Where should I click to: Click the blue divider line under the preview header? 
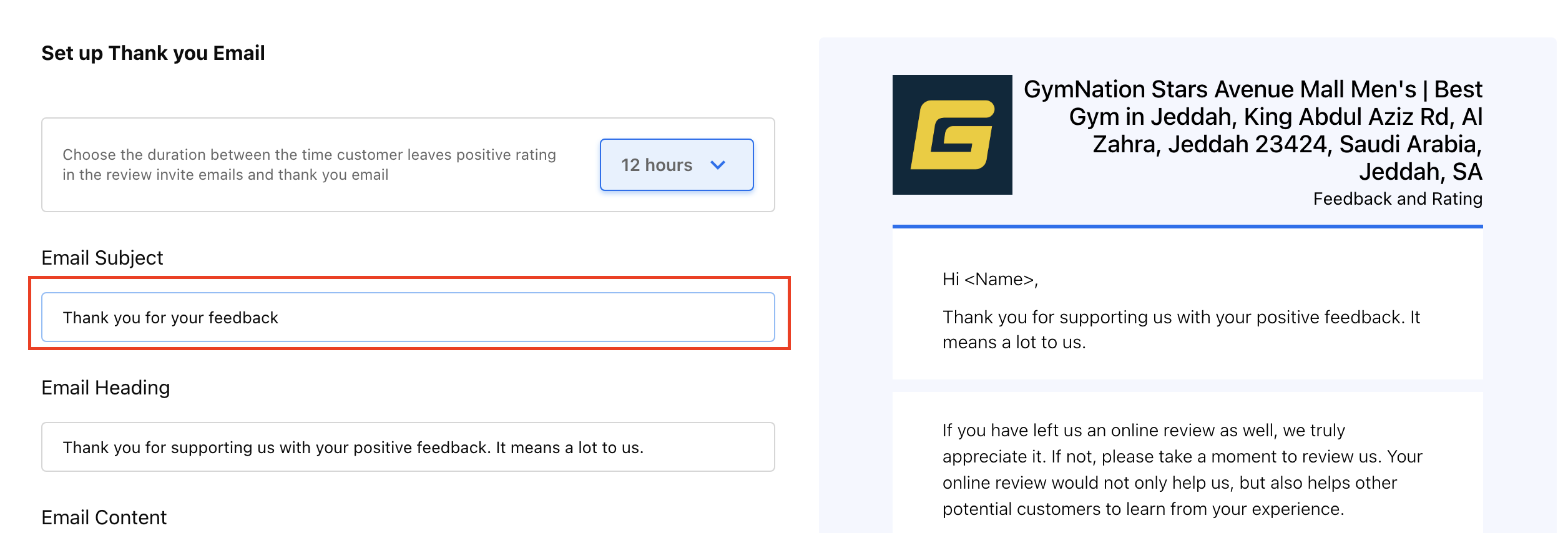pyautogui.click(x=1187, y=227)
